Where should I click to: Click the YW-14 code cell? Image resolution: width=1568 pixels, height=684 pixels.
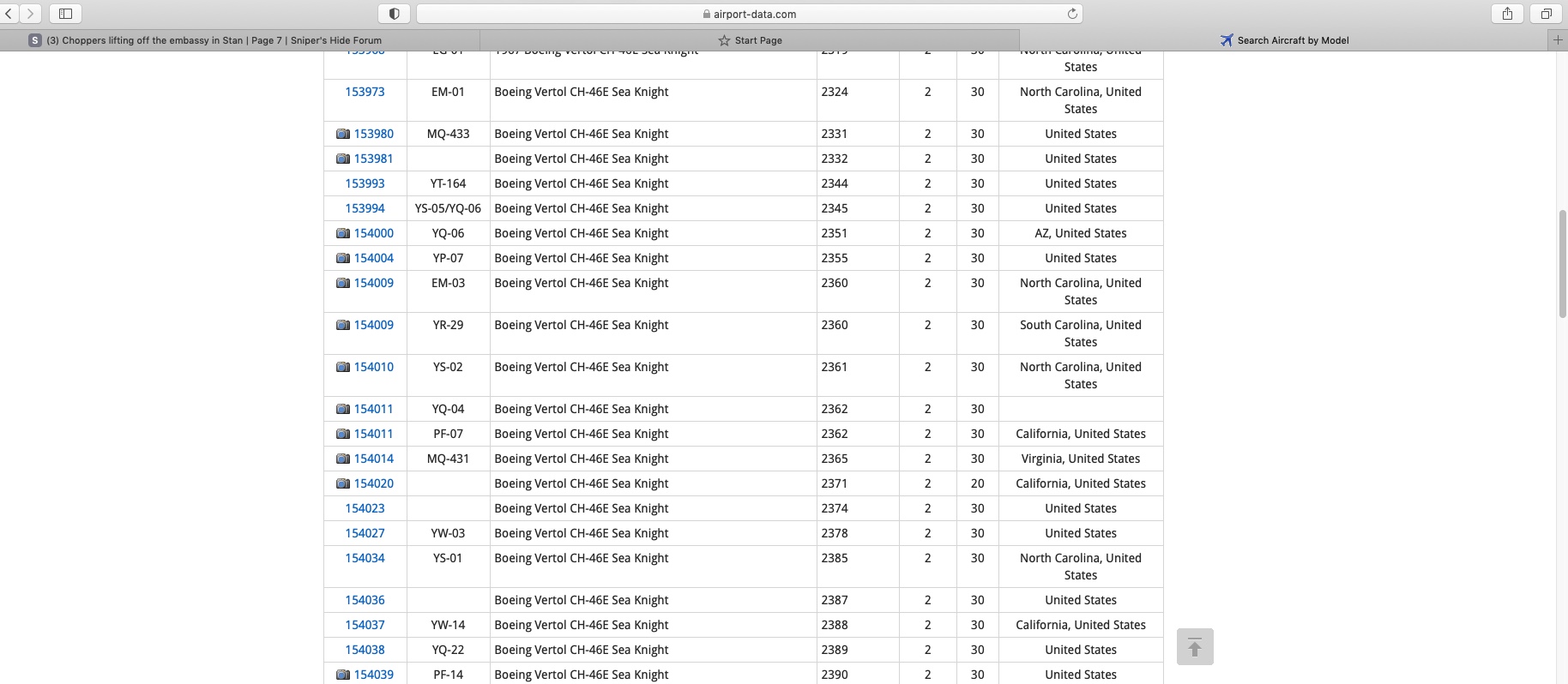point(448,625)
